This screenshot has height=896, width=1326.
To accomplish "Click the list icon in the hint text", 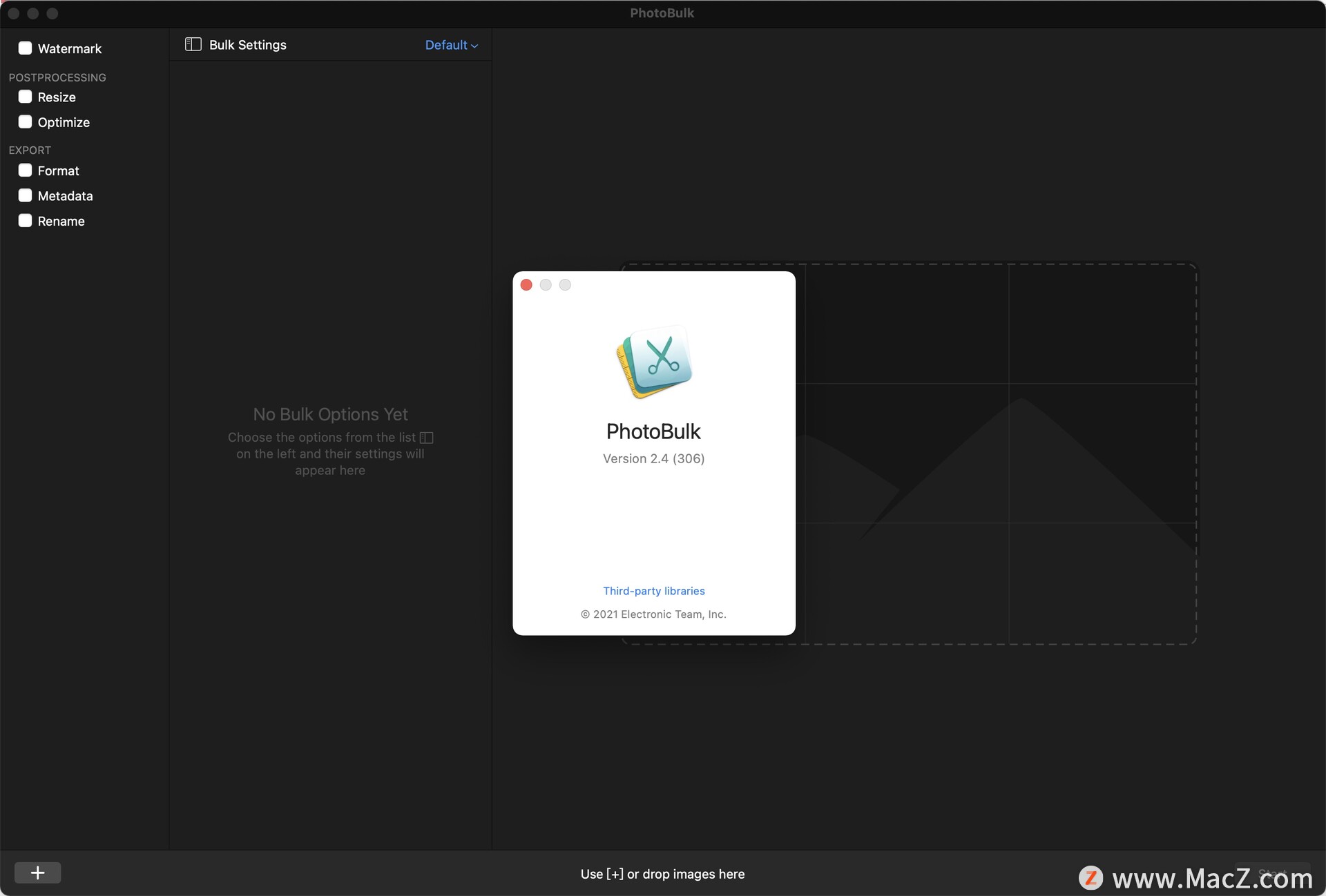I will click(x=426, y=438).
